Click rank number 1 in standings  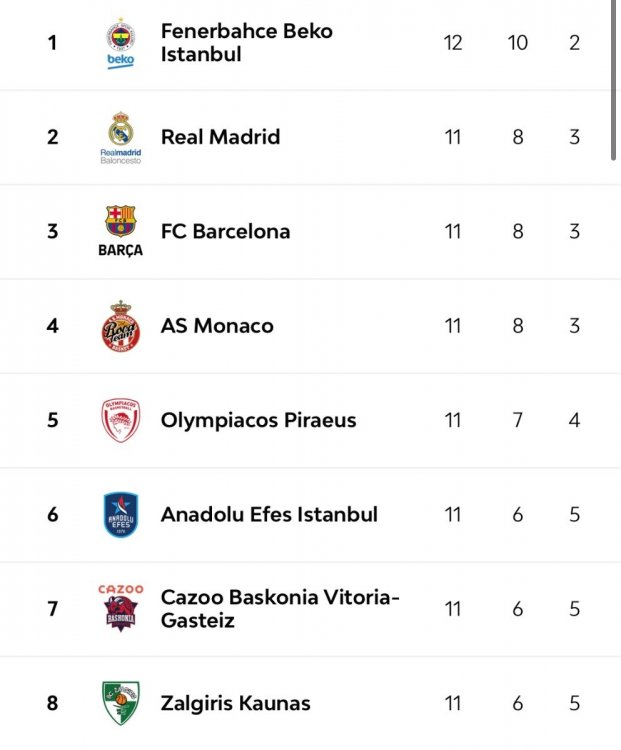click(x=53, y=43)
